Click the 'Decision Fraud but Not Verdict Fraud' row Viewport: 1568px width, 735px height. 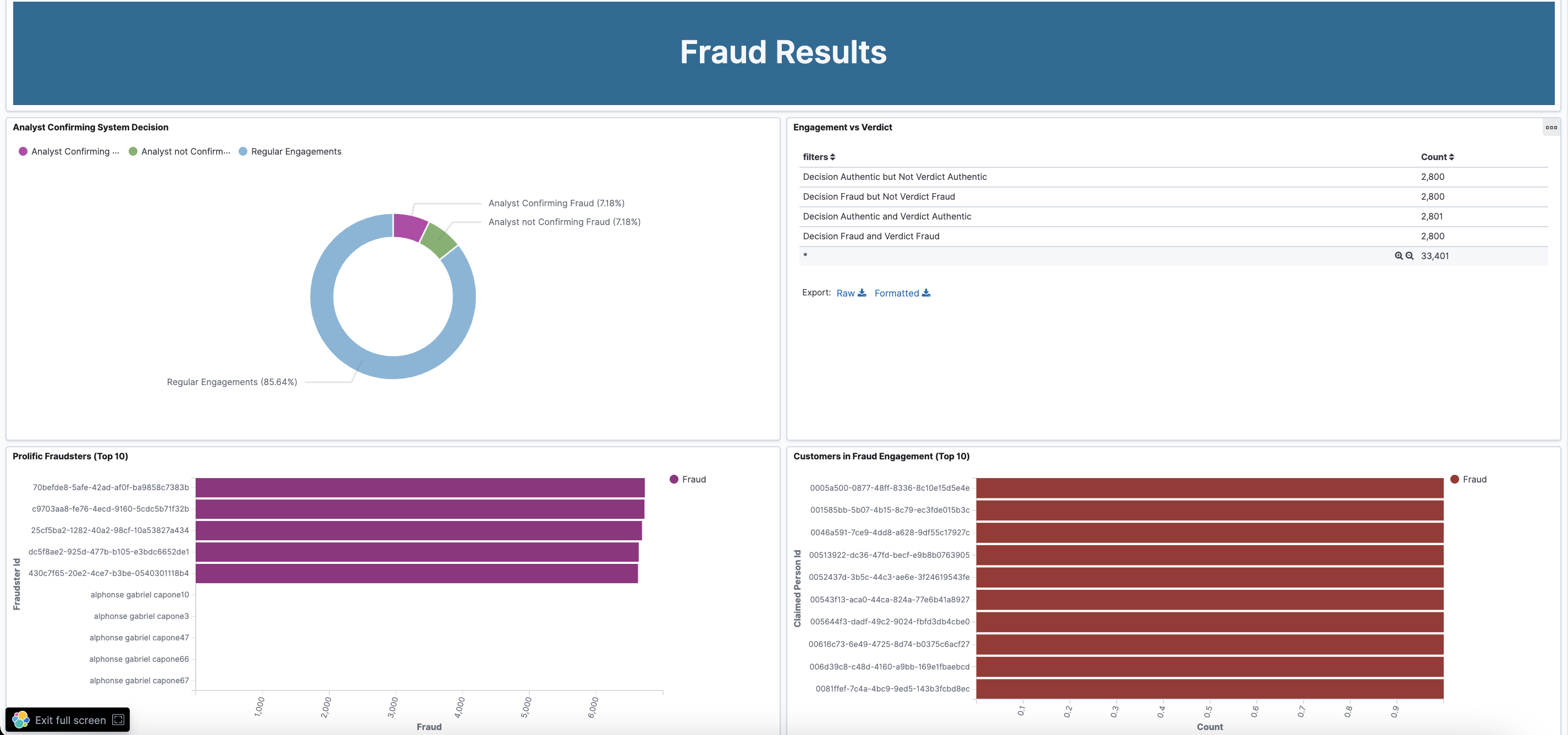[1173, 197]
